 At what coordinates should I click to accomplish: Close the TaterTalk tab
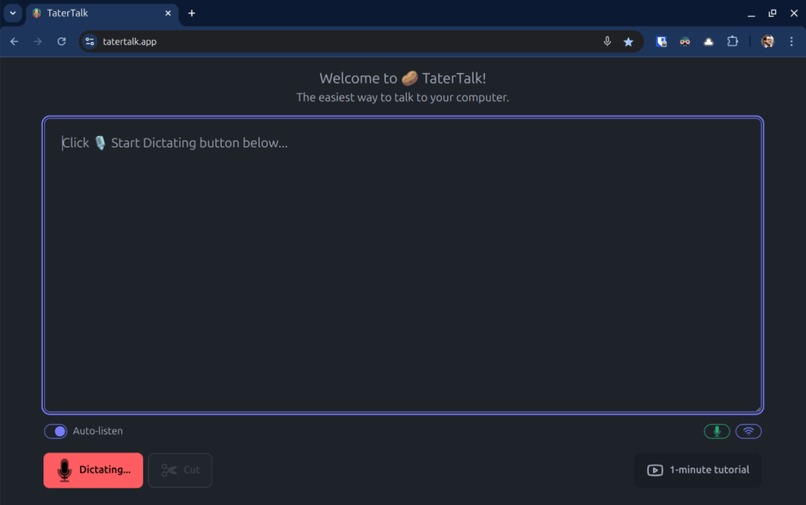[x=168, y=13]
